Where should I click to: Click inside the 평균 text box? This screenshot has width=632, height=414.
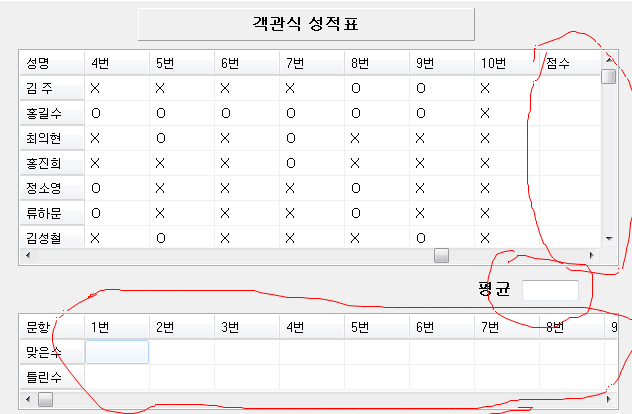click(x=550, y=291)
